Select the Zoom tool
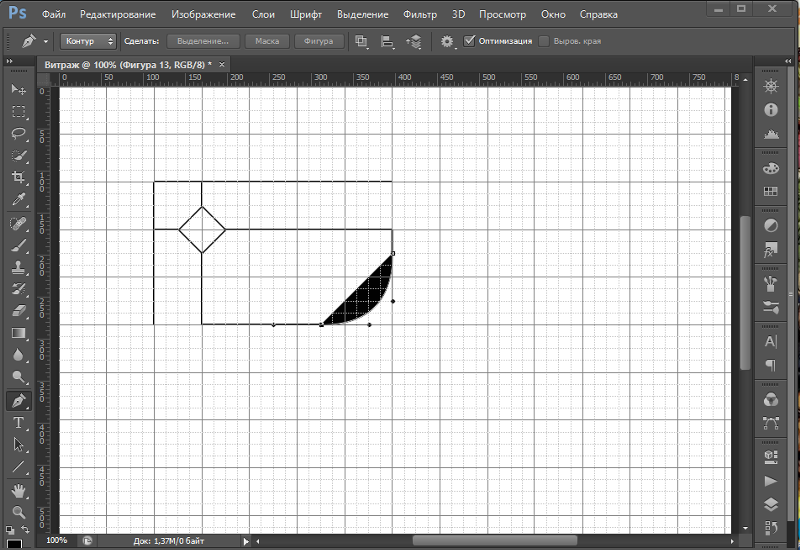Image resolution: width=800 pixels, height=550 pixels. pyautogui.click(x=18, y=512)
